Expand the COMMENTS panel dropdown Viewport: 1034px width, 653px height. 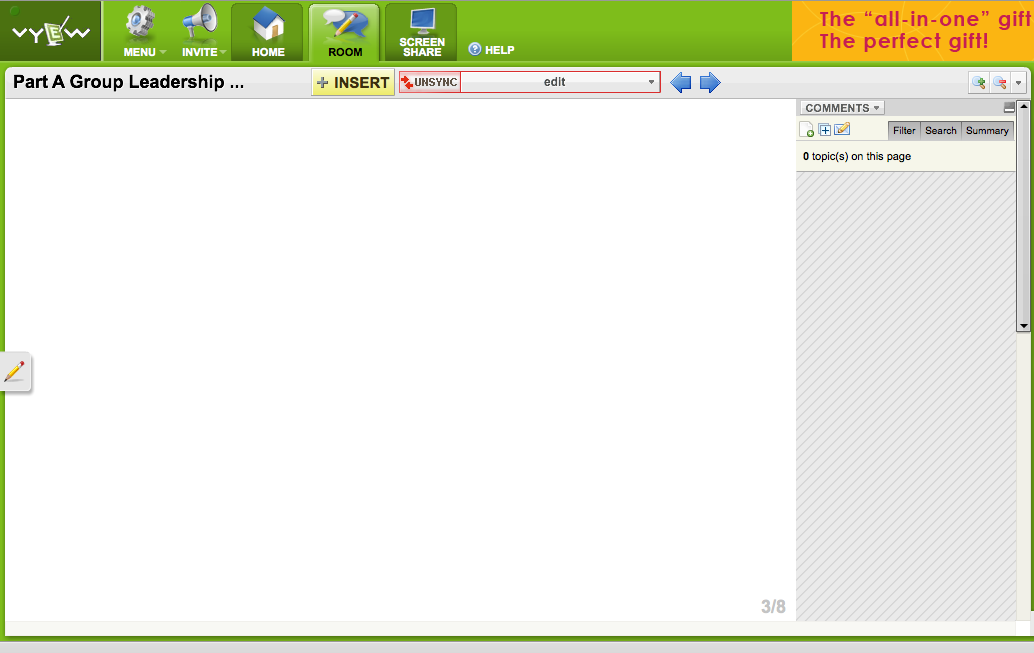[x=842, y=108]
